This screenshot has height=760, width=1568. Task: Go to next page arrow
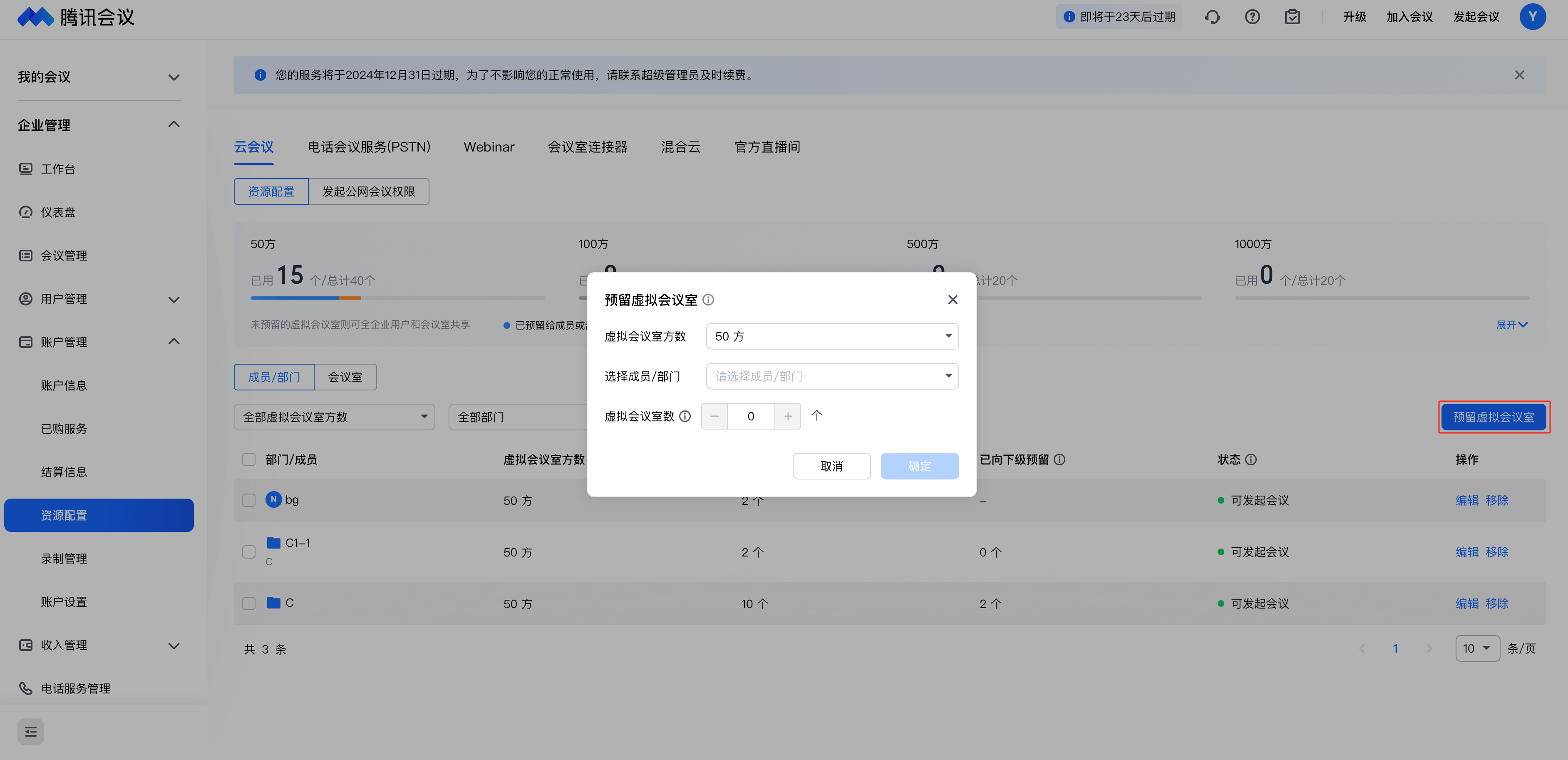click(x=1429, y=648)
